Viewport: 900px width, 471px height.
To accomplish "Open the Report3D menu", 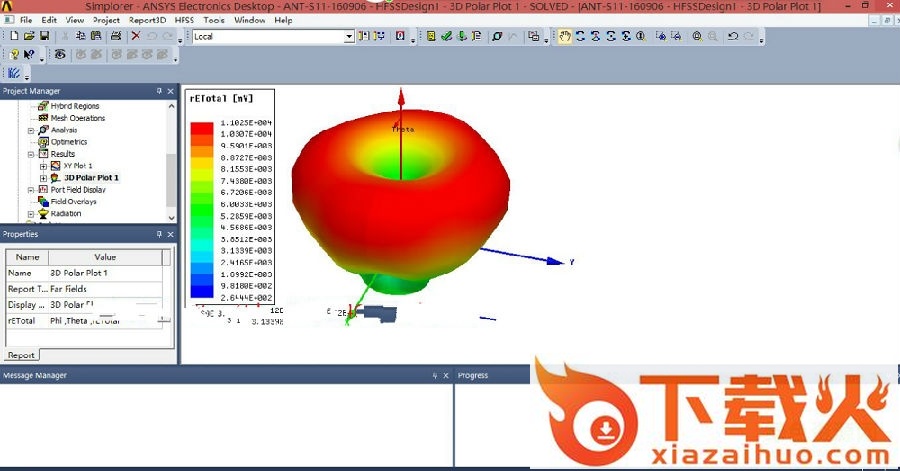I will 148,20.
